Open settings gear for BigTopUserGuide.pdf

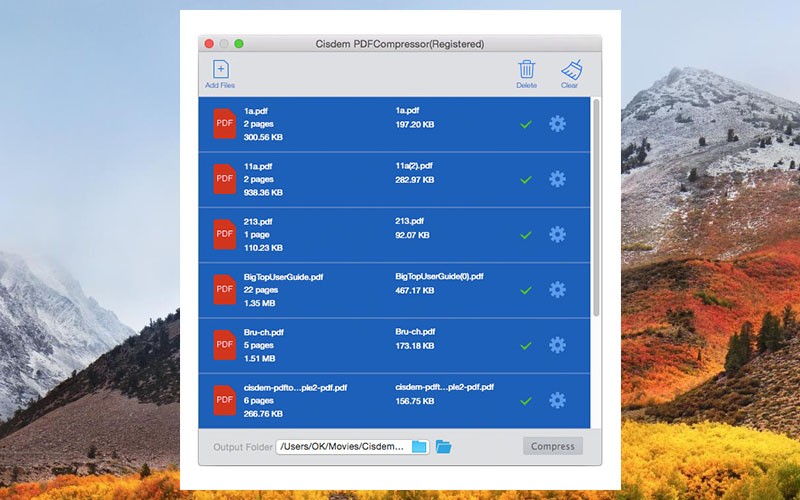click(557, 290)
